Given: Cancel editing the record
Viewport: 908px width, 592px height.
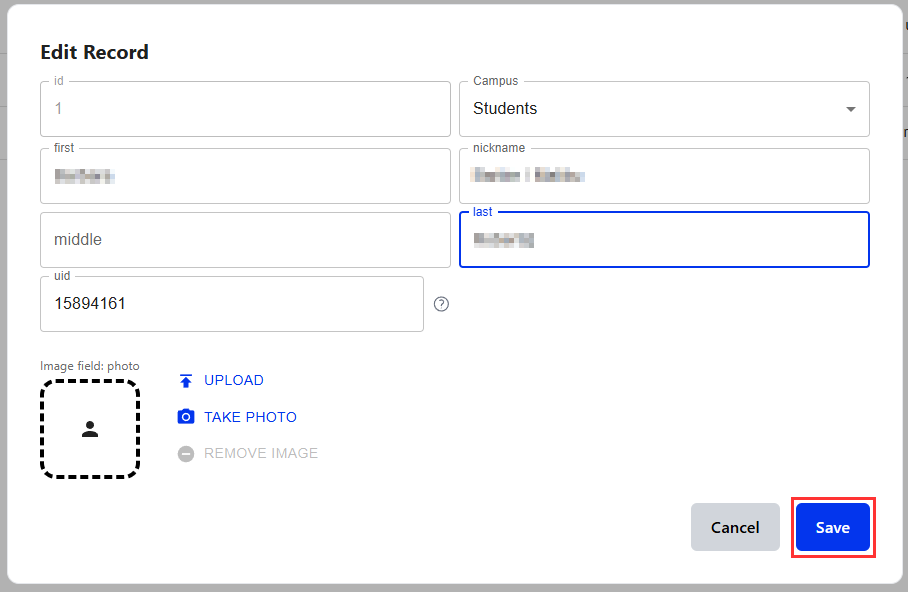Looking at the screenshot, I should click(x=735, y=527).
